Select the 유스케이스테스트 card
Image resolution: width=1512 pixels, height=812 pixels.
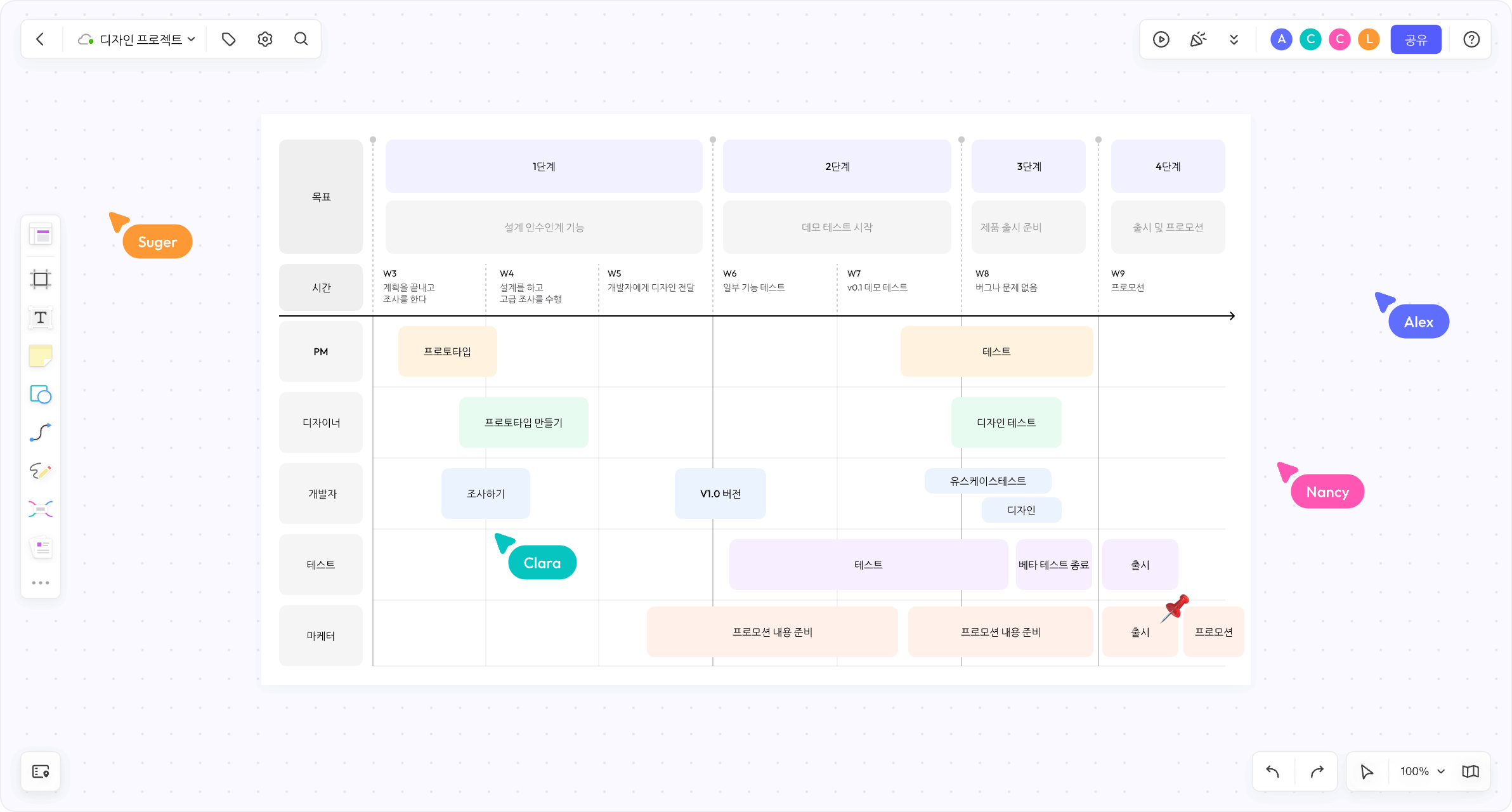(988, 481)
